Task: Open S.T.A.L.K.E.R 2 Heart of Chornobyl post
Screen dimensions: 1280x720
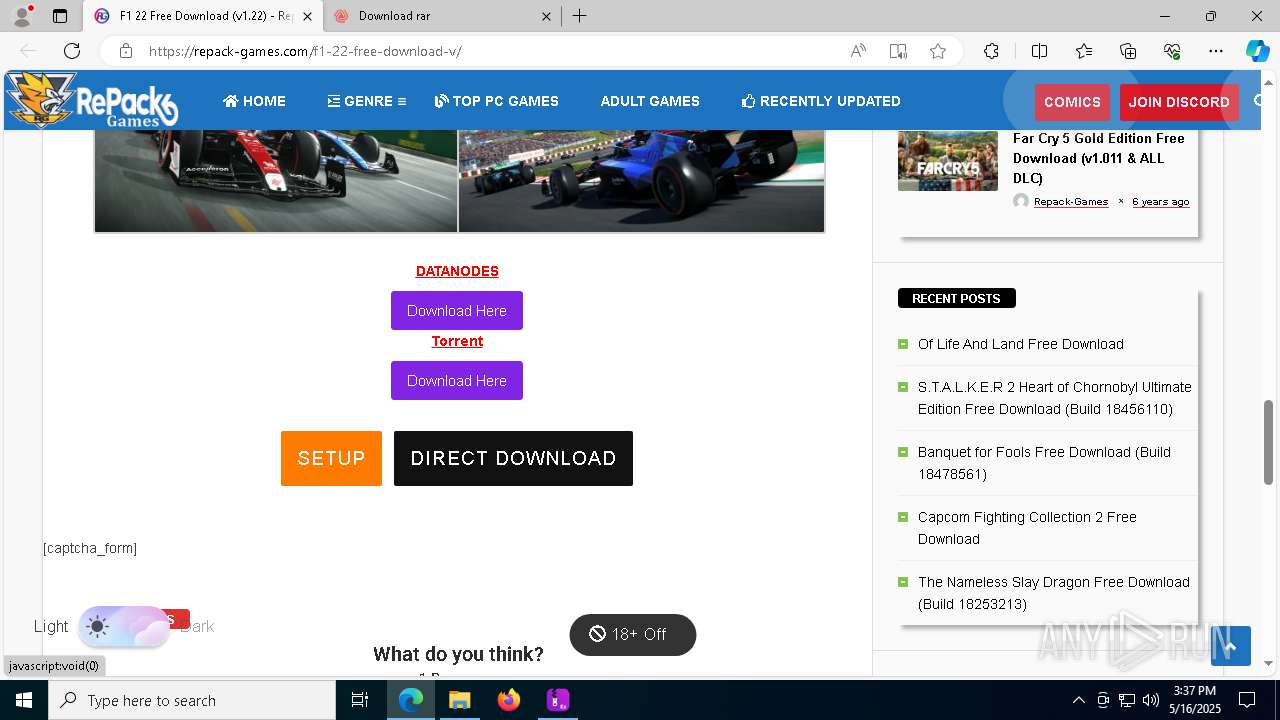Action: click(x=1055, y=398)
